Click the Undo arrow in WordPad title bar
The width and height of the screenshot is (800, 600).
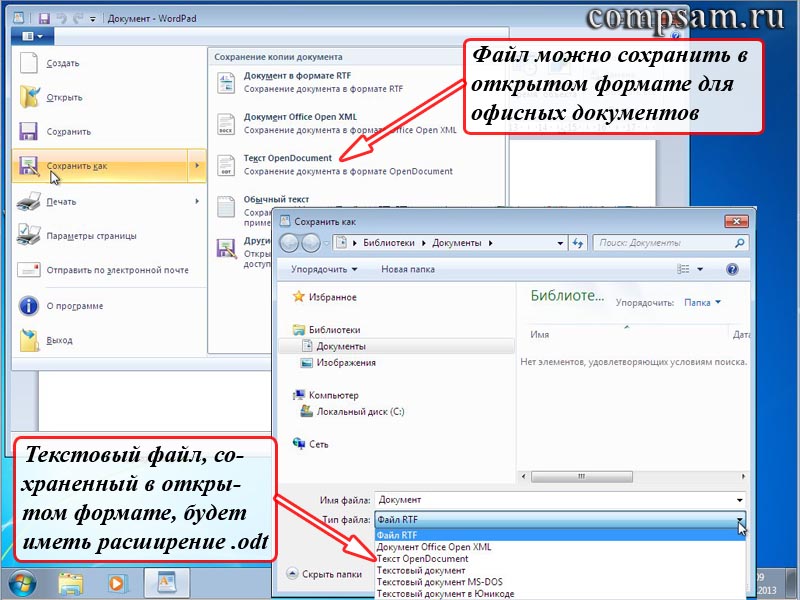tap(62, 18)
